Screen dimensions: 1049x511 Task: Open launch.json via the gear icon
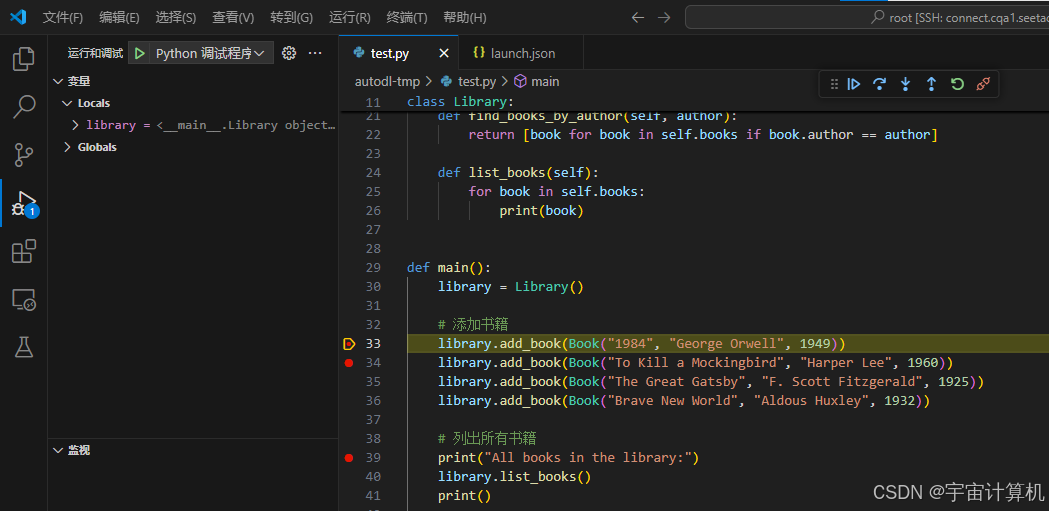point(289,53)
